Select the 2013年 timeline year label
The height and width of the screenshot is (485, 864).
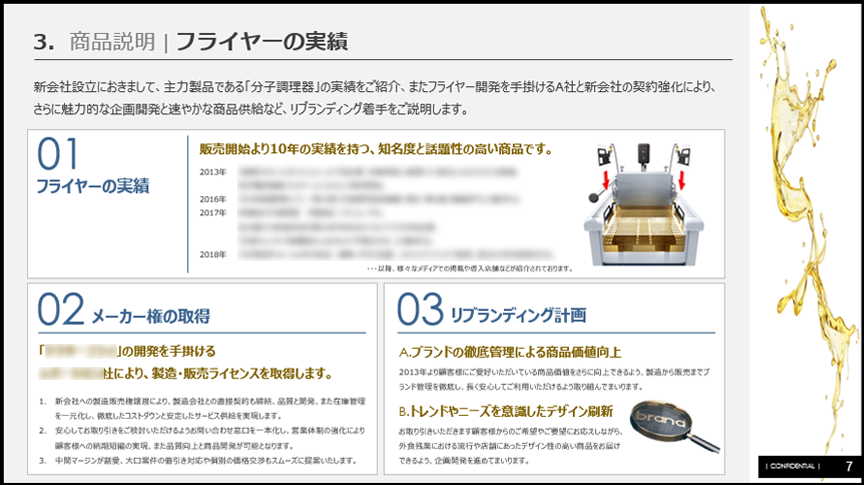(213, 171)
